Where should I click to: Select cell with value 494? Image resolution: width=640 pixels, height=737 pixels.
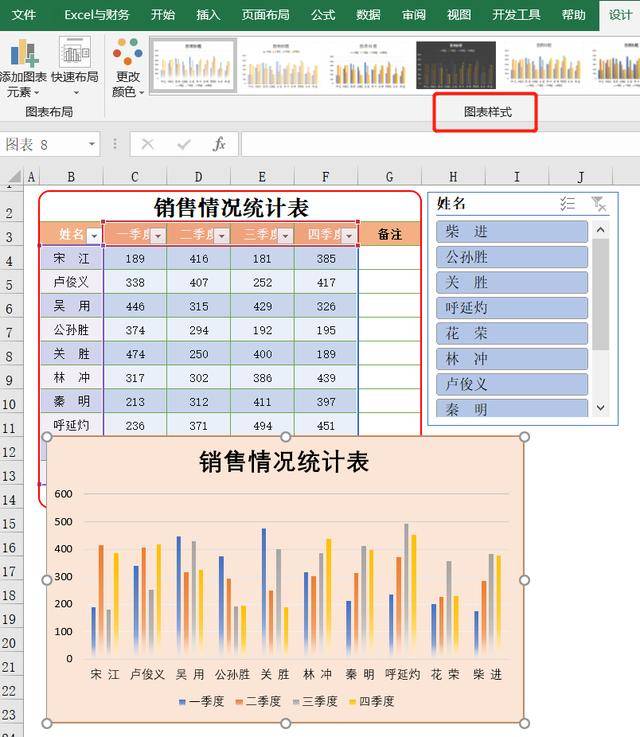262,425
